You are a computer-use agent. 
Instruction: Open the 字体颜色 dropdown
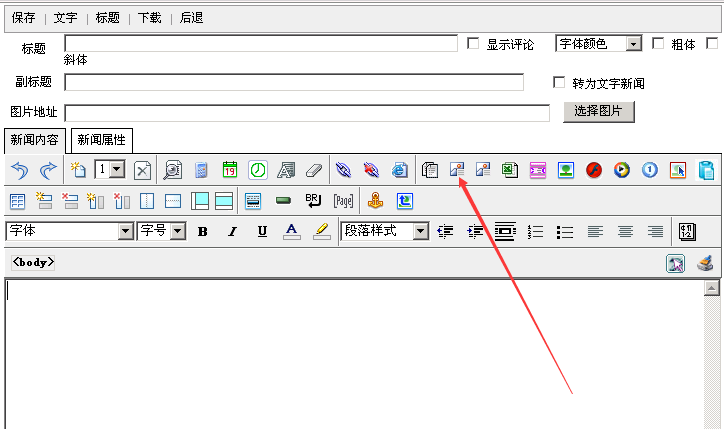click(598, 44)
